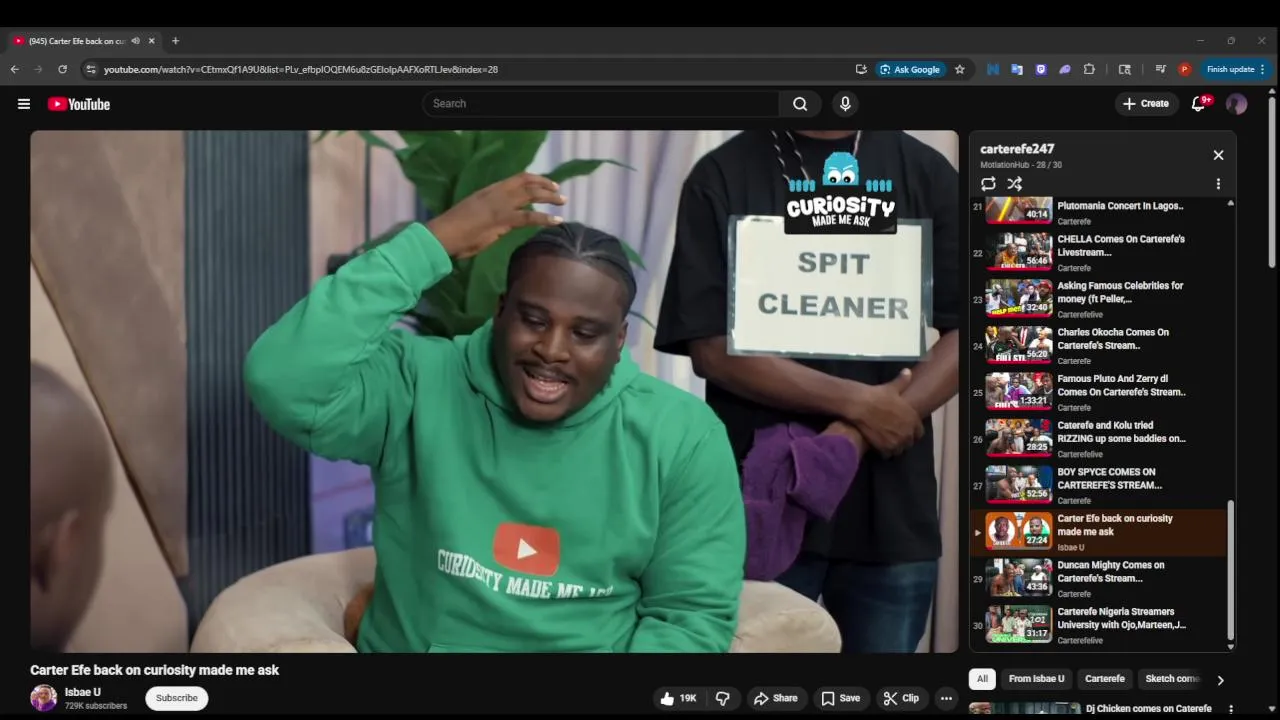
Task: Open the account avatar menu
Action: (1237, 104)
